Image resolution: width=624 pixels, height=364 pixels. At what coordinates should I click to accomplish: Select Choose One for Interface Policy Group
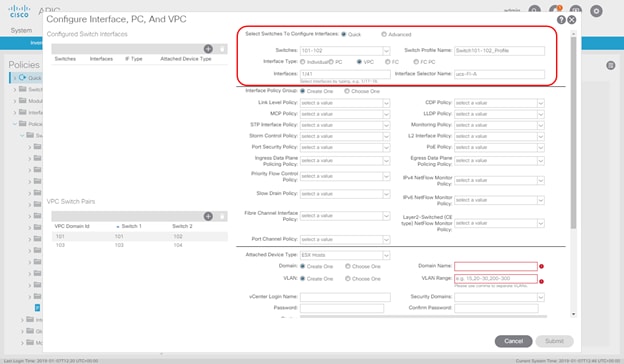pyautogui.click(x=347, y=91)
